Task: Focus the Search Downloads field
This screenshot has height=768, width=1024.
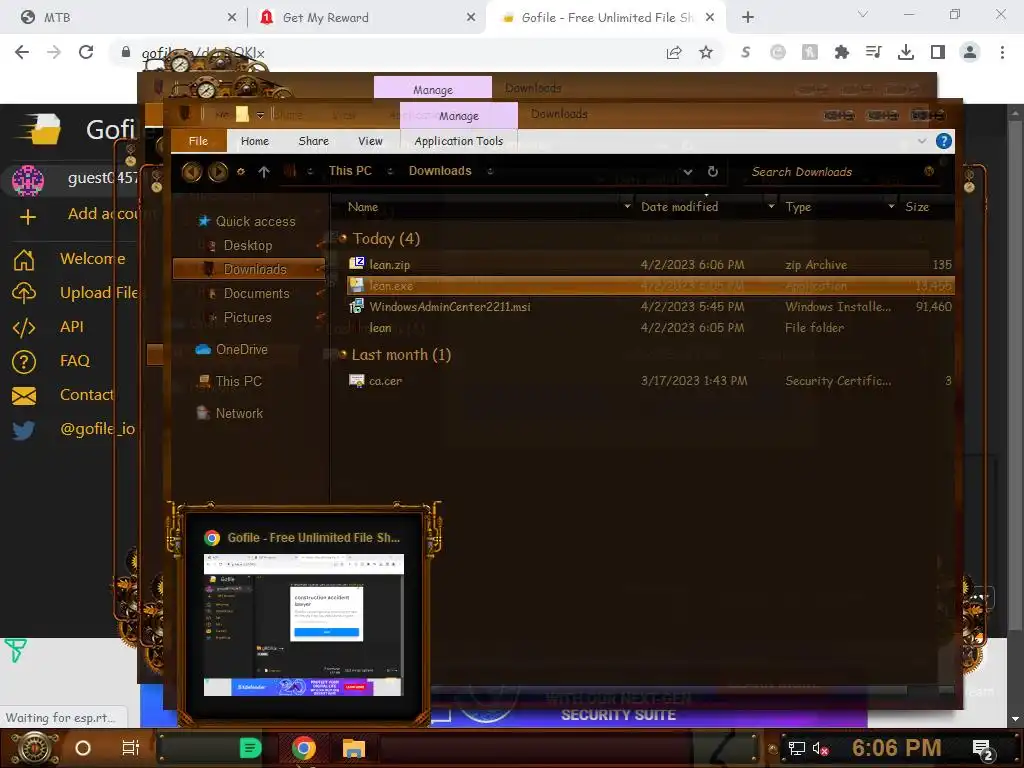Action: coord(842,172)
